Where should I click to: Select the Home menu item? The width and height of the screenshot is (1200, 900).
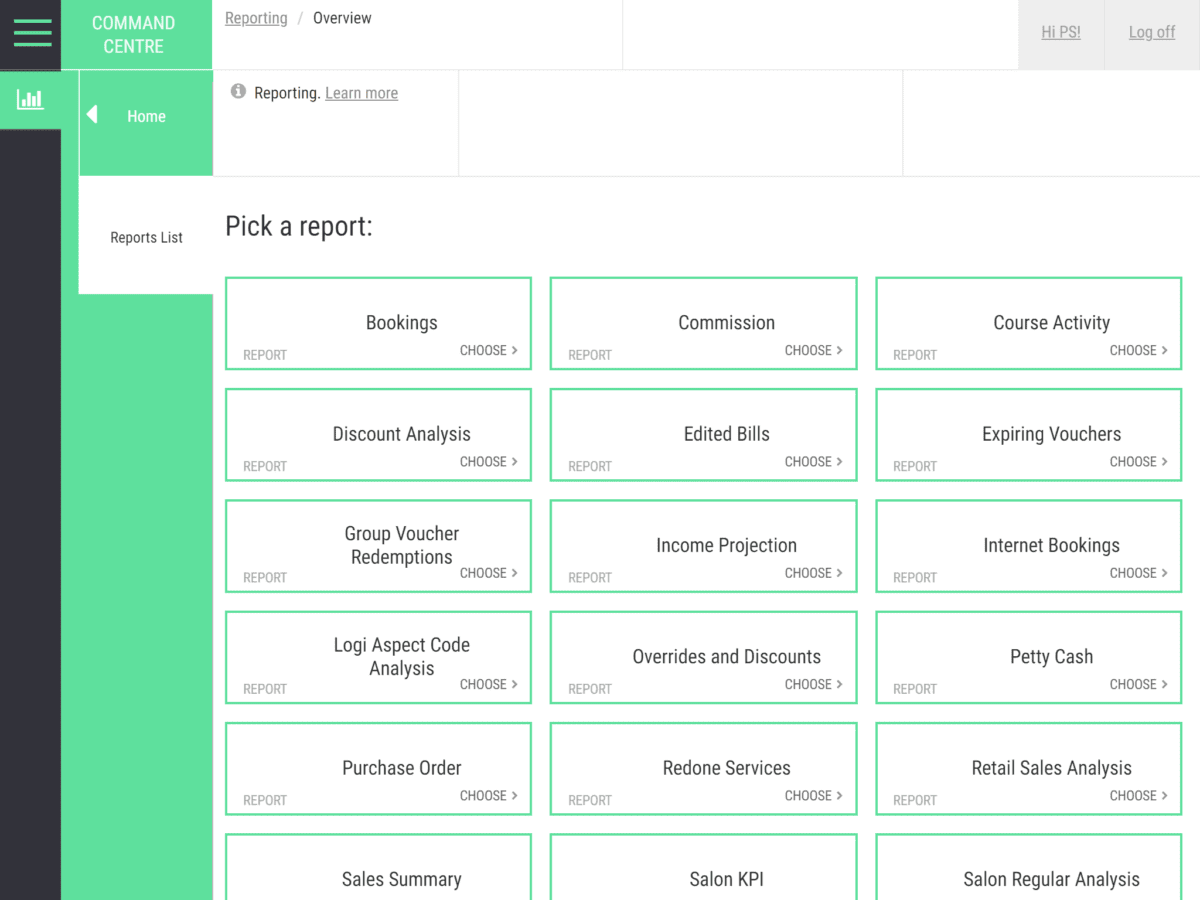(x=146, y=116)
